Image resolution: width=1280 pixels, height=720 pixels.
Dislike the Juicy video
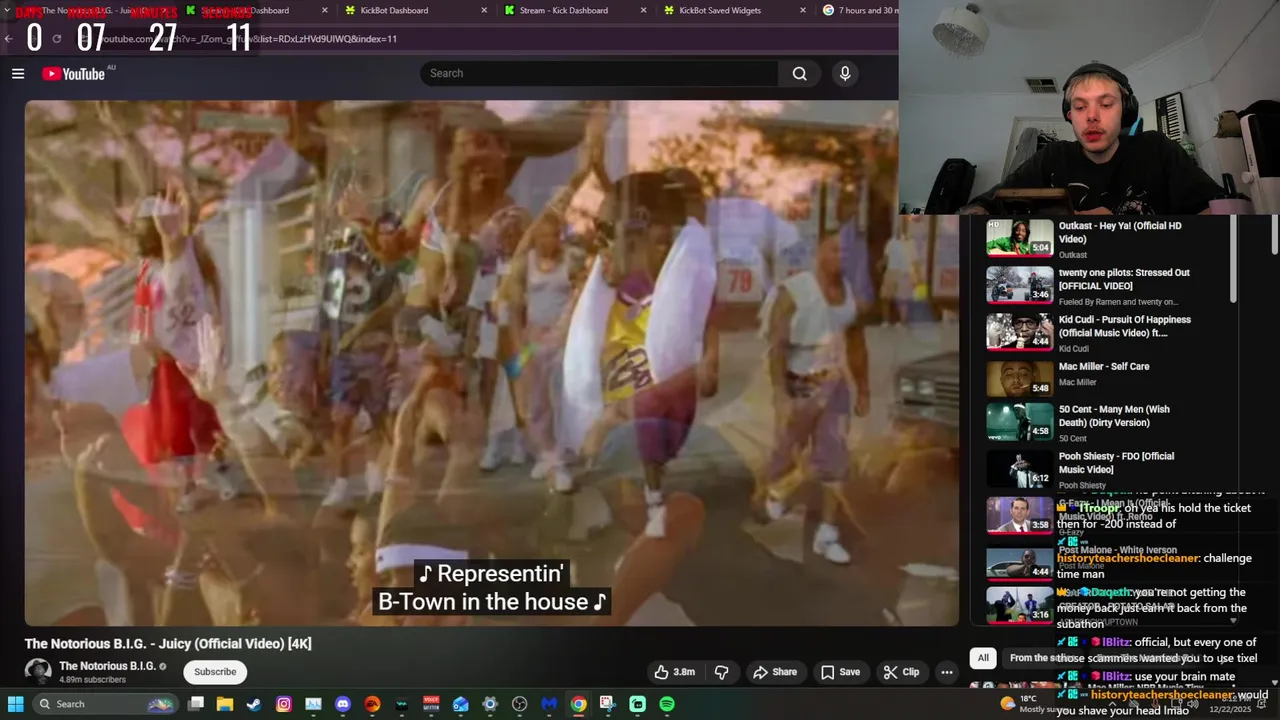(721, 672)
